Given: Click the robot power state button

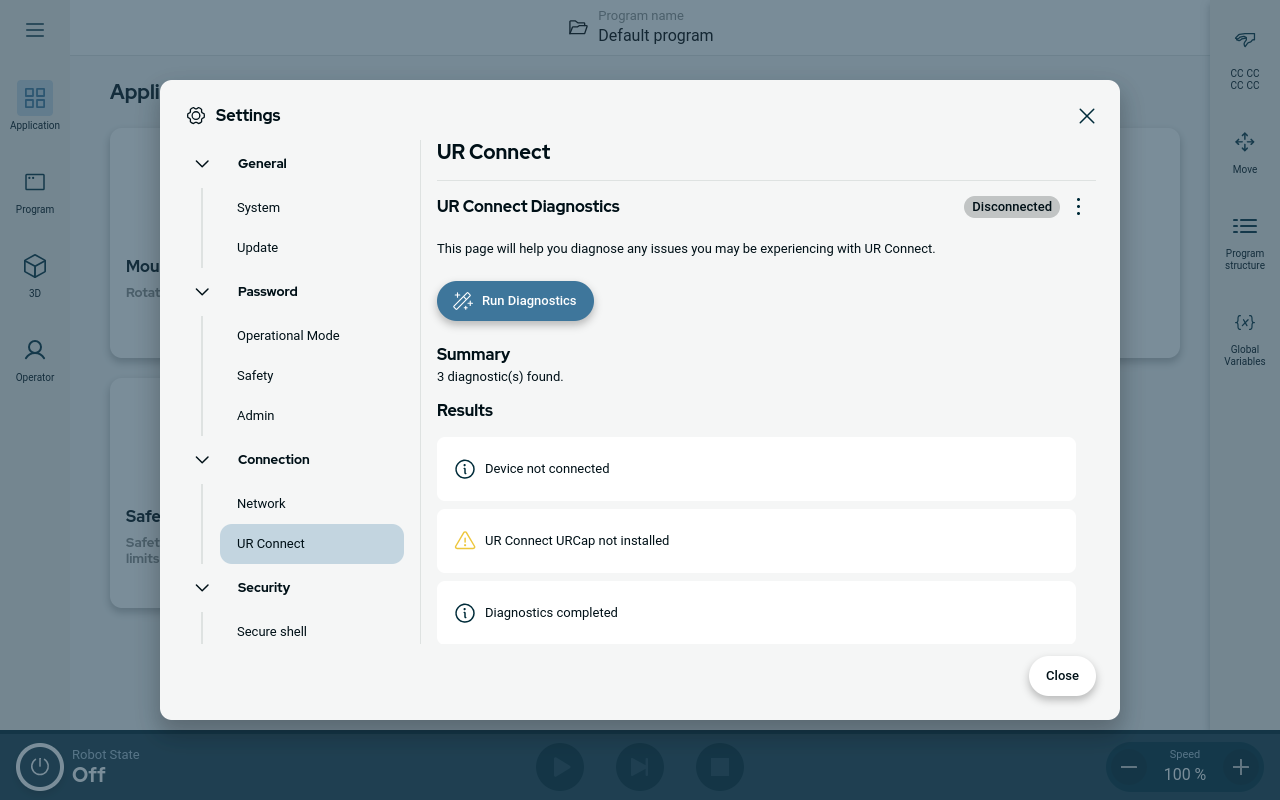Looking at the screenshot, I should coord(40,767).
